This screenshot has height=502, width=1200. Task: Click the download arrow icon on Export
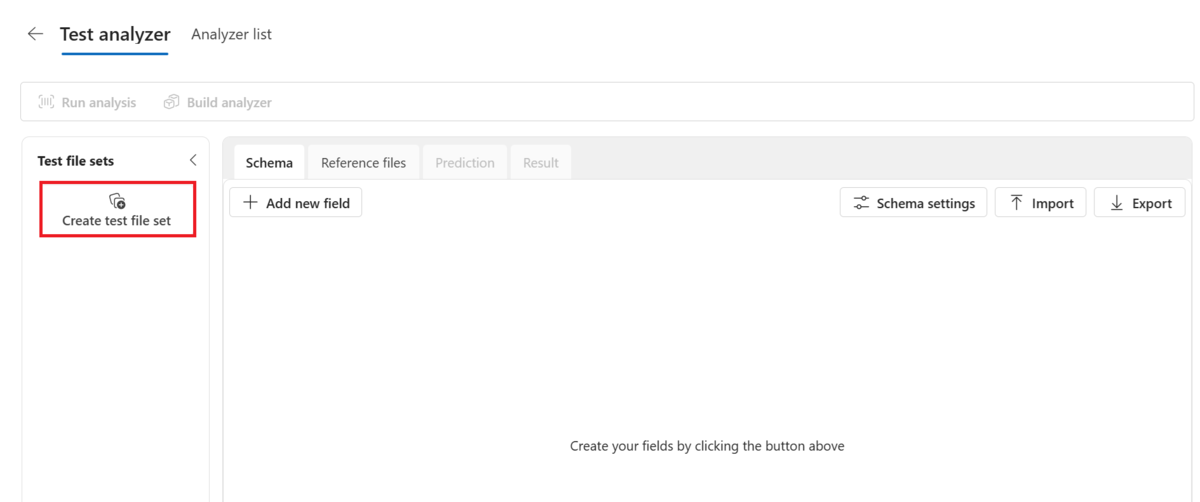pos(1116,203)
